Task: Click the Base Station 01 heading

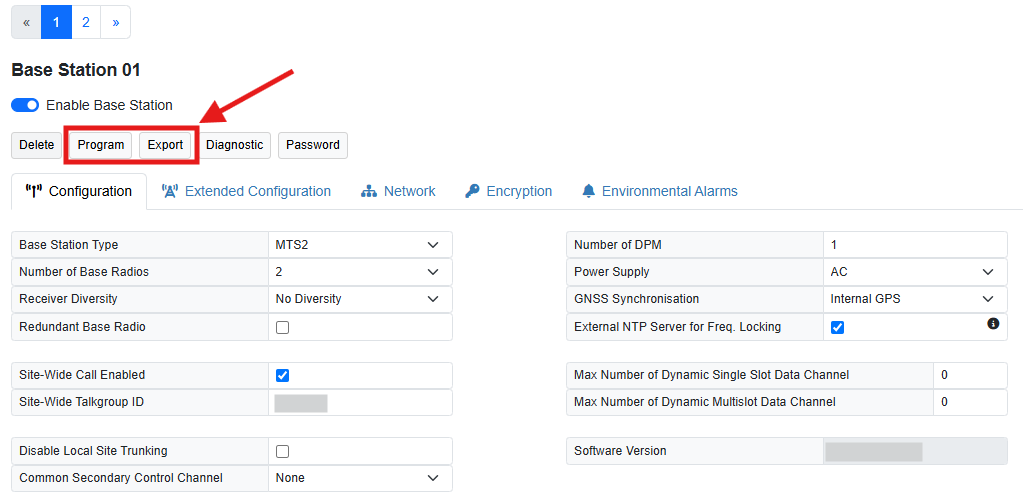Action: [x=76, y=70]
